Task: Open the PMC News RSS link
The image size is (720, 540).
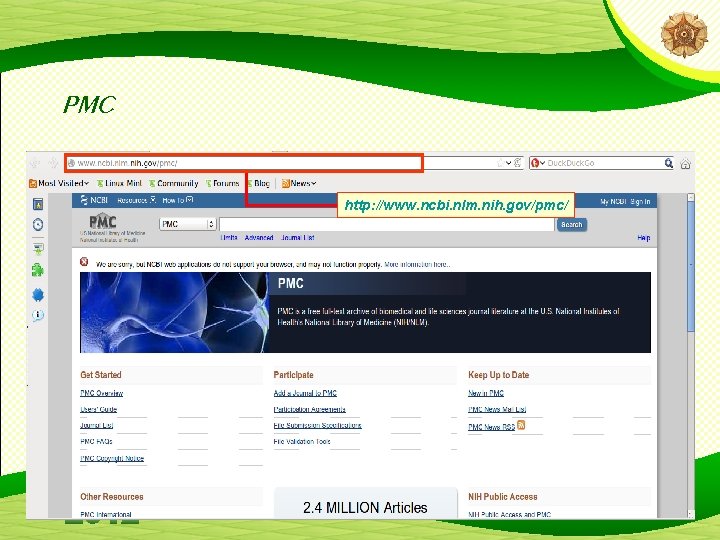Action: (x=491, y=427)
